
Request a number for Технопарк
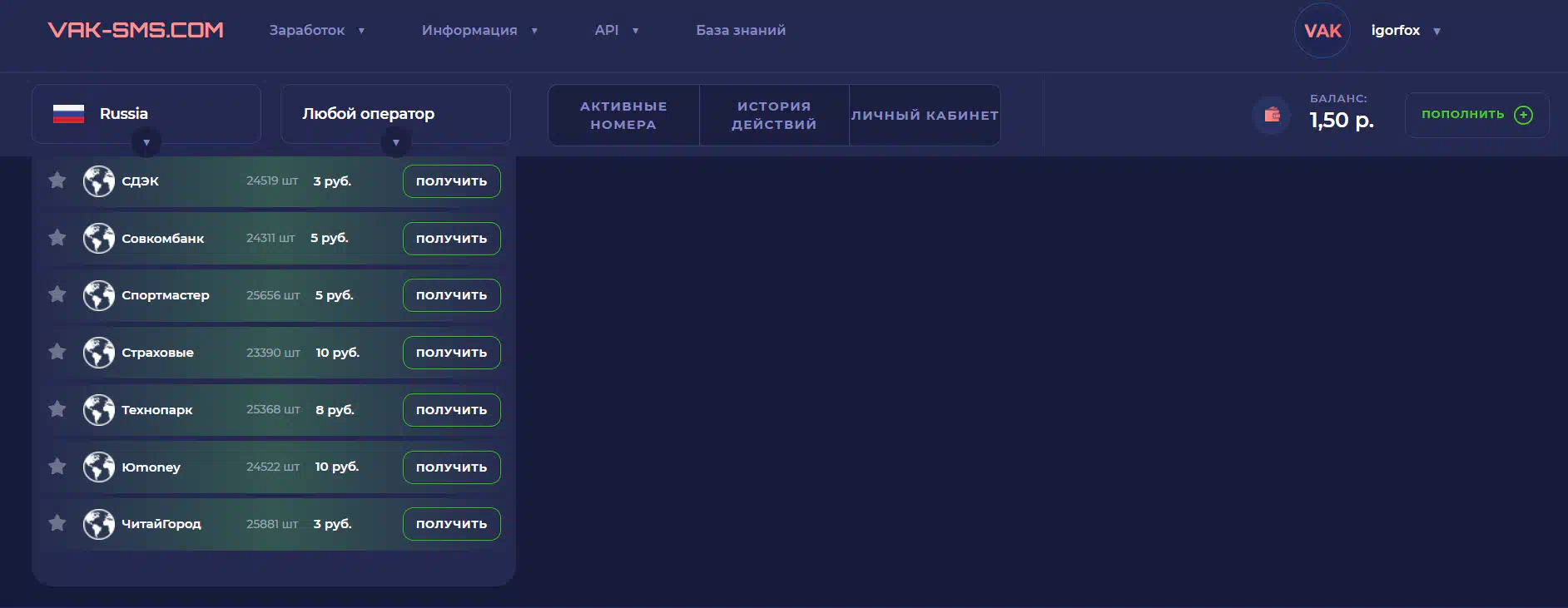(452, 410)
